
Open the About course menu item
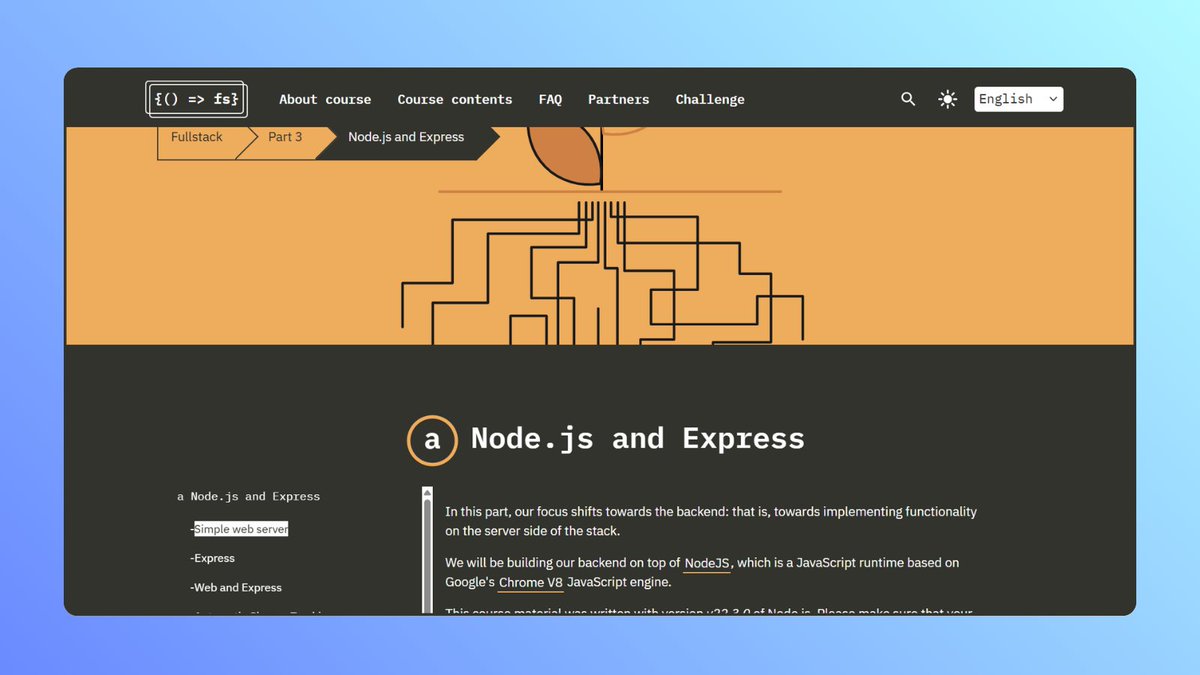325,99
